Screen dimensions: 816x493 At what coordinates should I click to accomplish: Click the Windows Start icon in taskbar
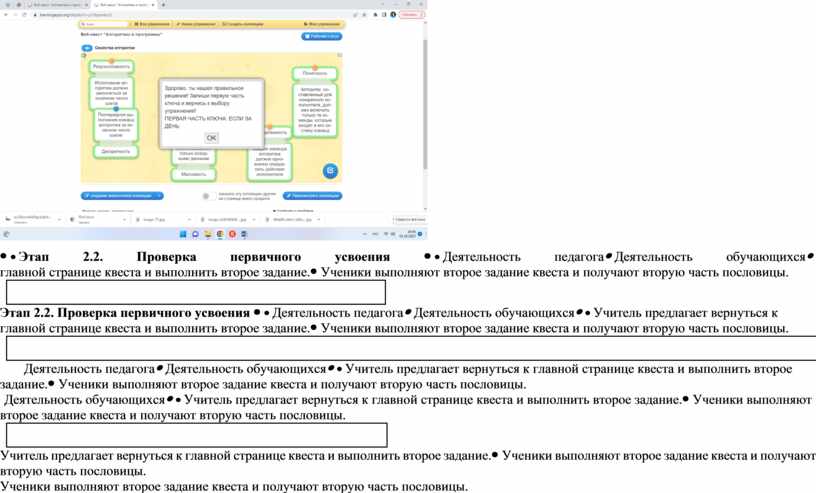click(x=183, y=234)
